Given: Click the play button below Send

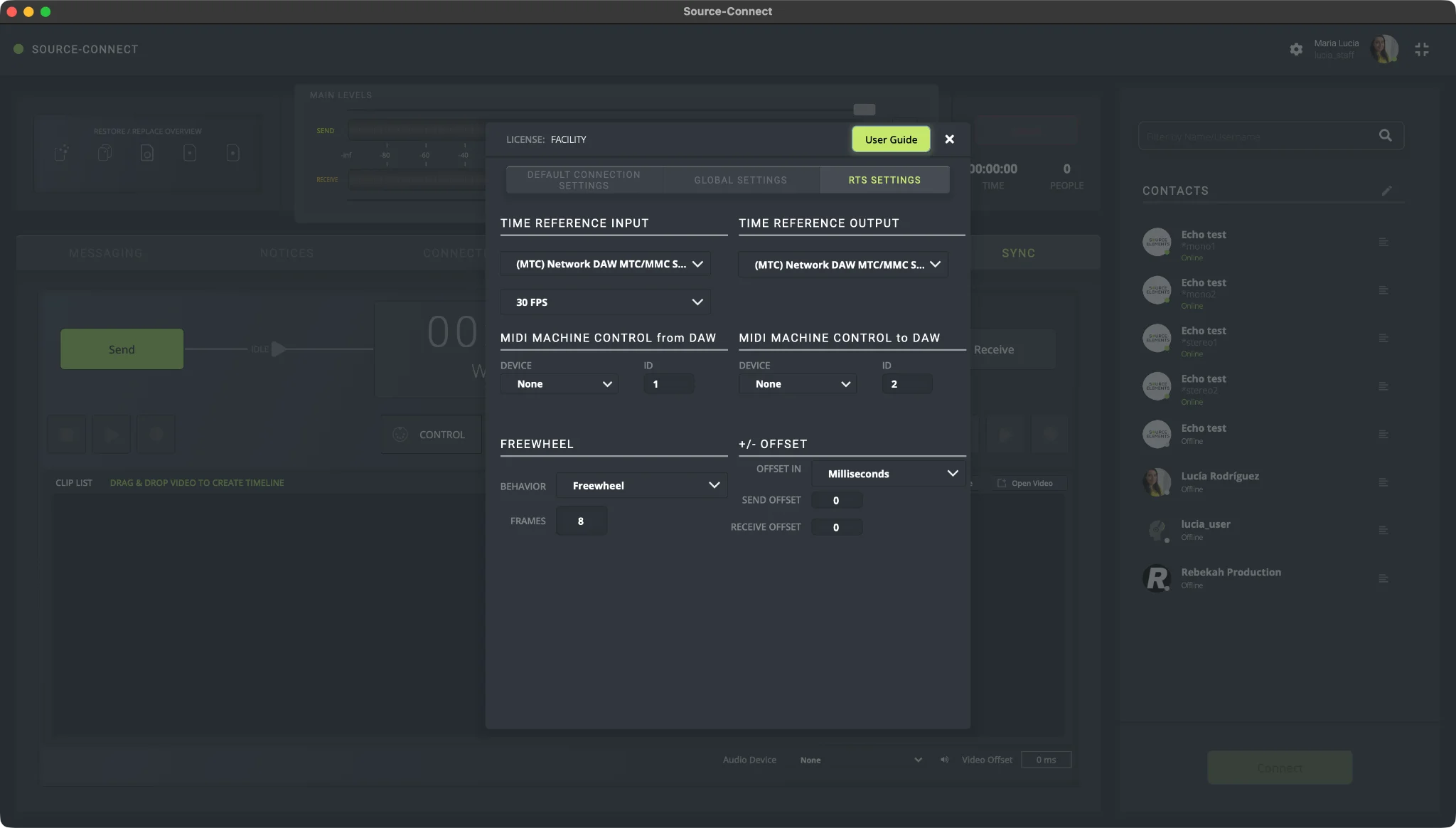Looking at the screenshot, I should [x=112, y=435].
